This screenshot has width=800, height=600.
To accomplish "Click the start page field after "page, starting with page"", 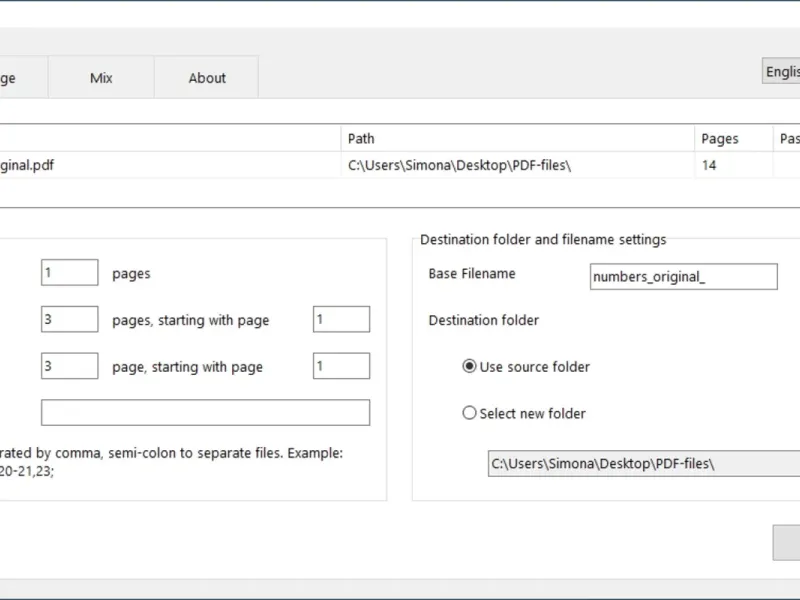I will [x=341, y=366].
